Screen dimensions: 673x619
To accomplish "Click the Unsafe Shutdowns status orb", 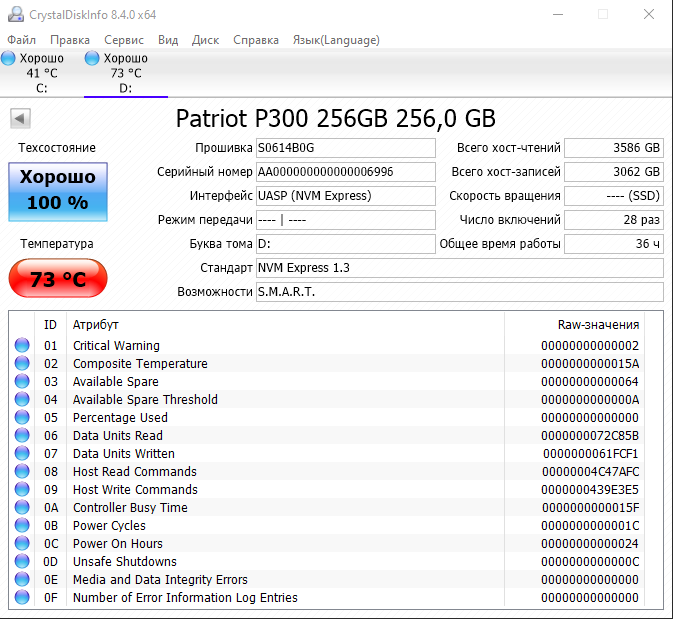I will coord(22,562).
